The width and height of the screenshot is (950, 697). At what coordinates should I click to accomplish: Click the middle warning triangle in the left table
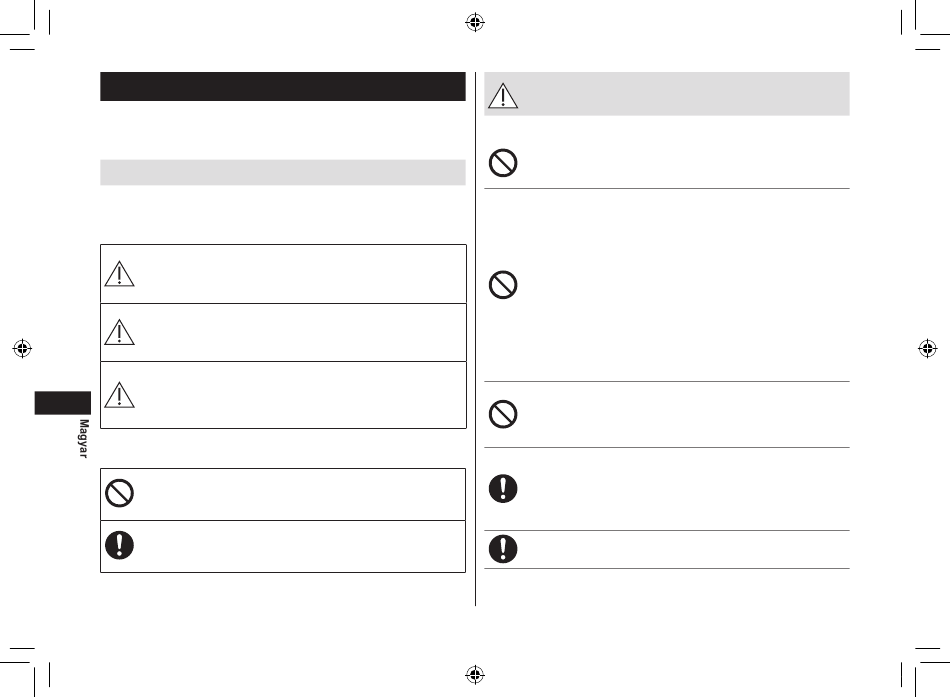(x=119, y=332)
